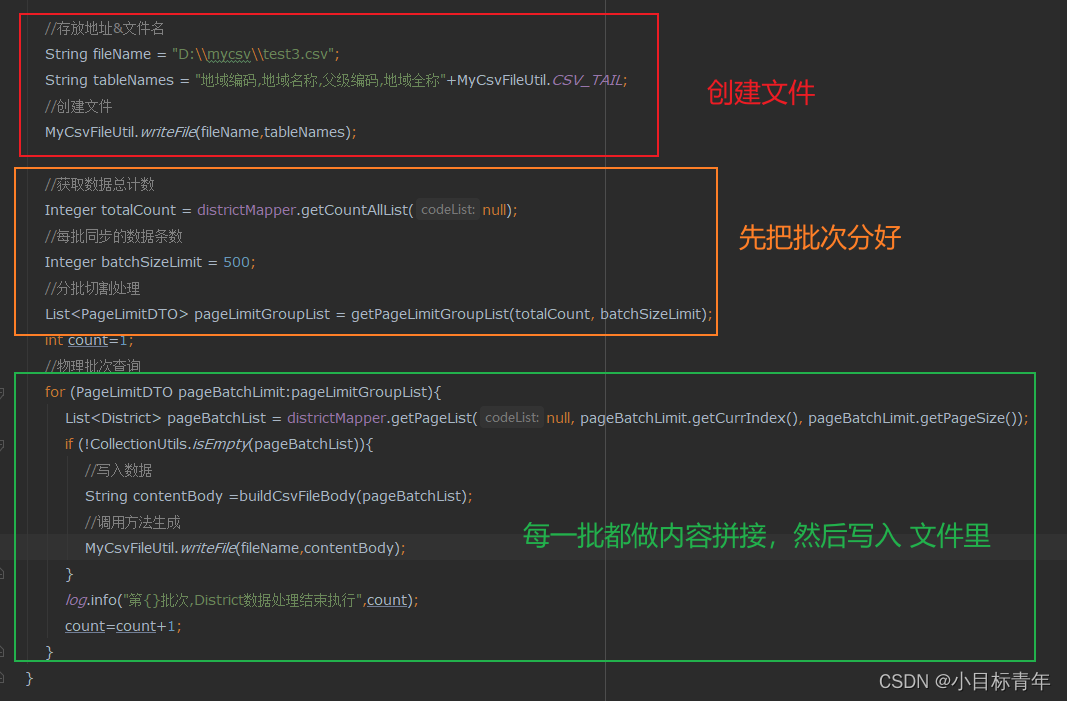This screenshot has height=701, width=1067.
Task: Click pageBatchLimit.getPageSize() argument
Action: point(915,418)
